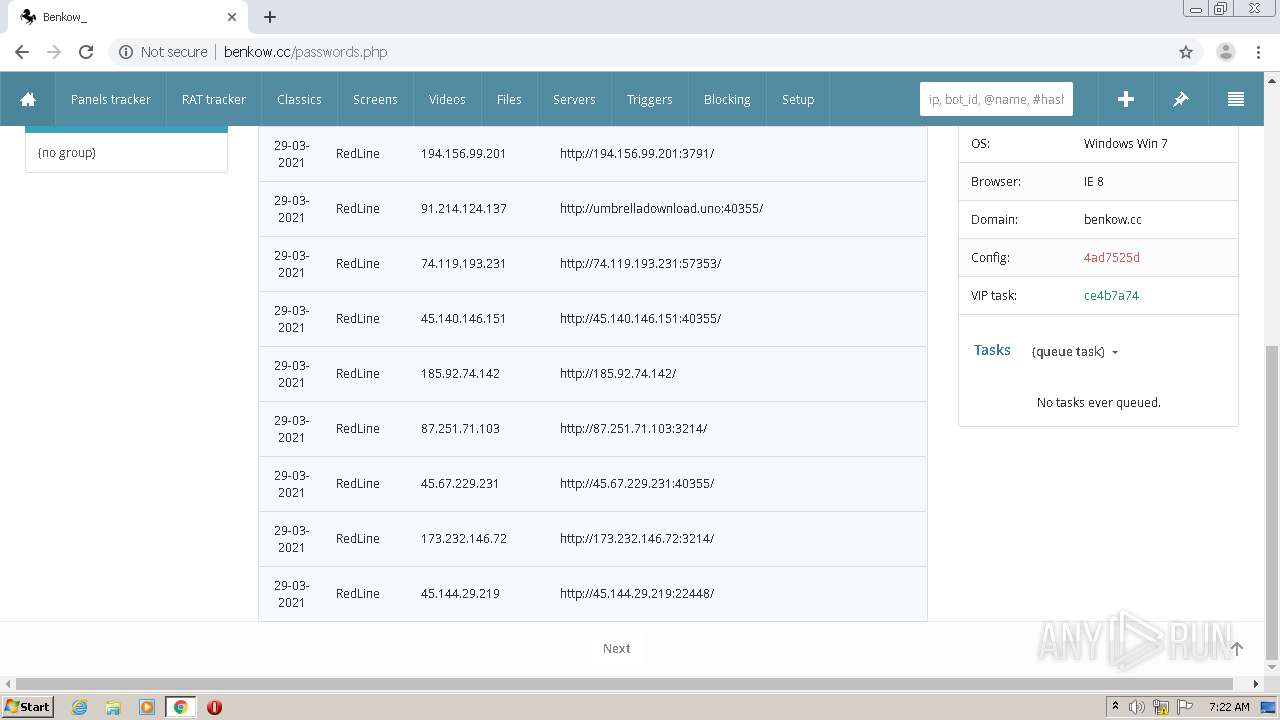Select IP cell 91.214.124.137
Screen dimensions: 1280x720
(464, 209)
